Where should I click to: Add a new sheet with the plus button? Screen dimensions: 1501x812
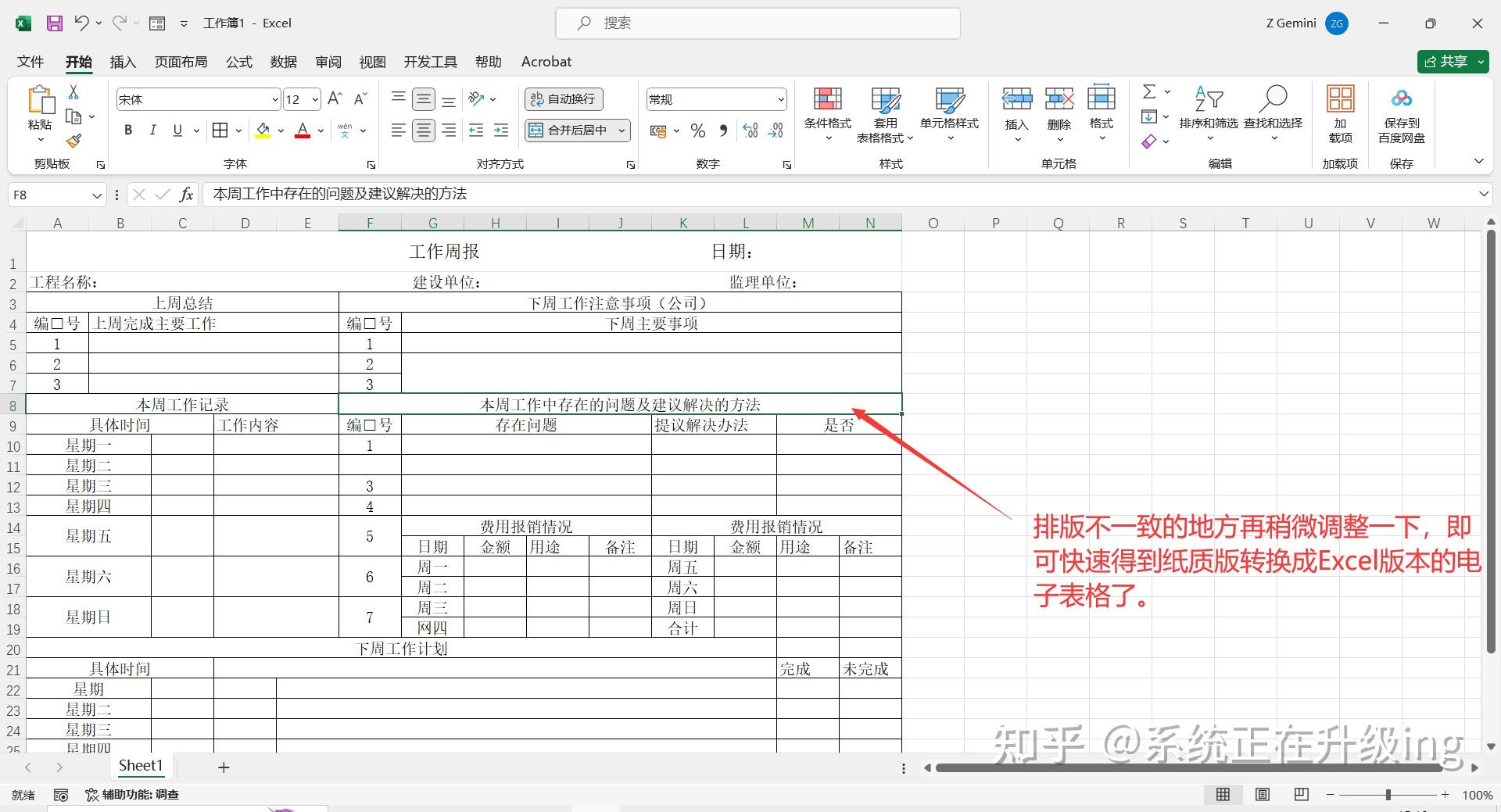click(224, 767)
